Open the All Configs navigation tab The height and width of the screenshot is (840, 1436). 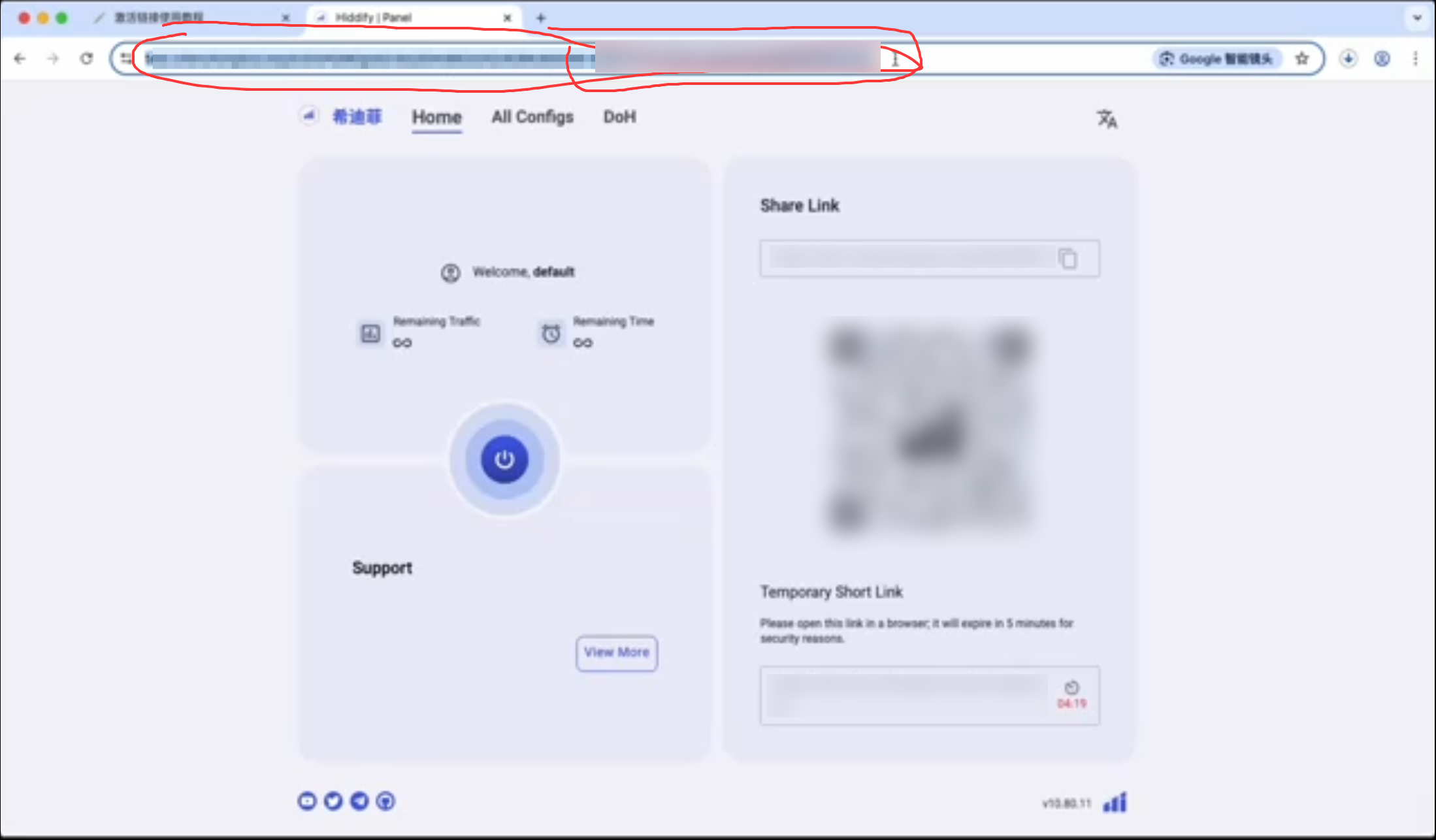(x=532, y=117)
